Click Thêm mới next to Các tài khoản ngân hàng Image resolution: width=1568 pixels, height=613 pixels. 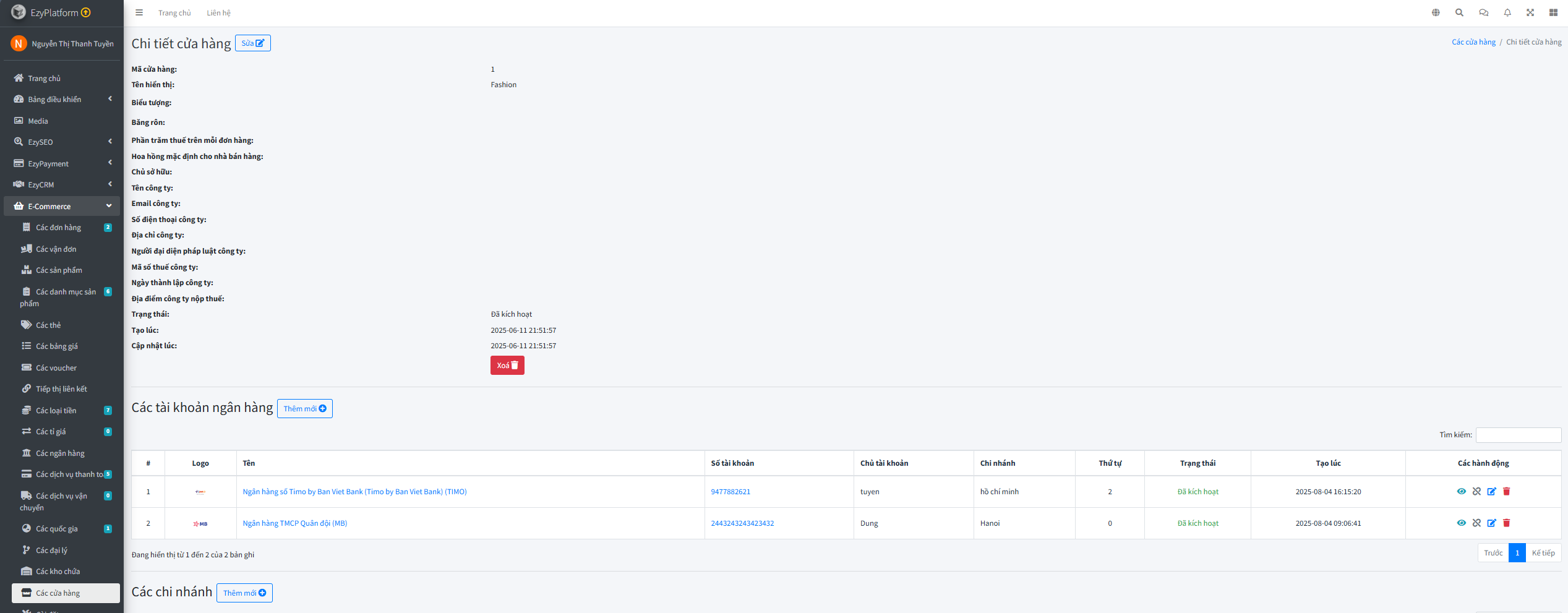pyautogui.click(x=304, y=409)
